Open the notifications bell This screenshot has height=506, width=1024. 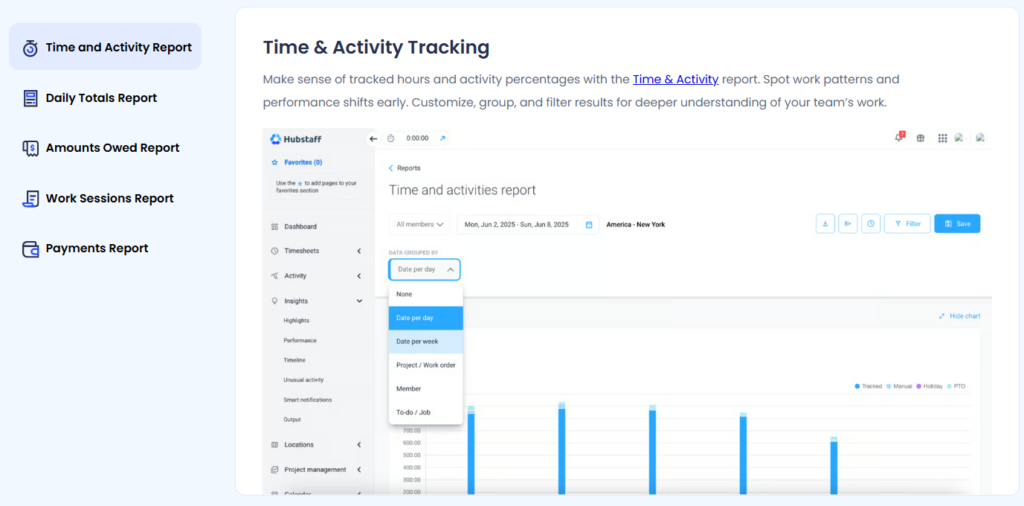tap(899, 138)
